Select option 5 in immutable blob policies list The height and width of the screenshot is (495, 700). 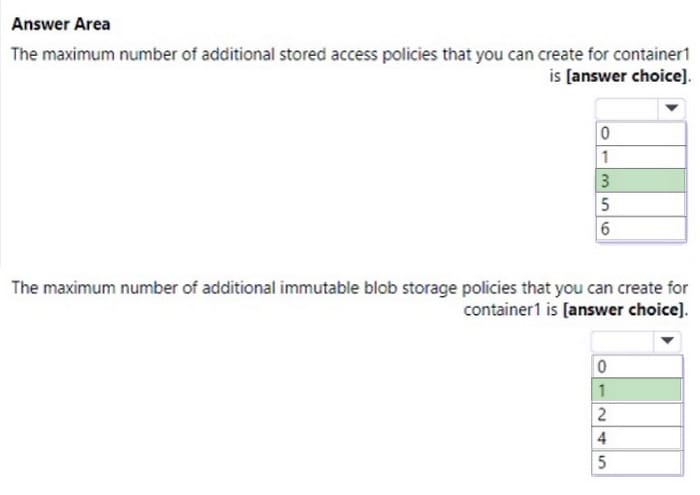637,462
